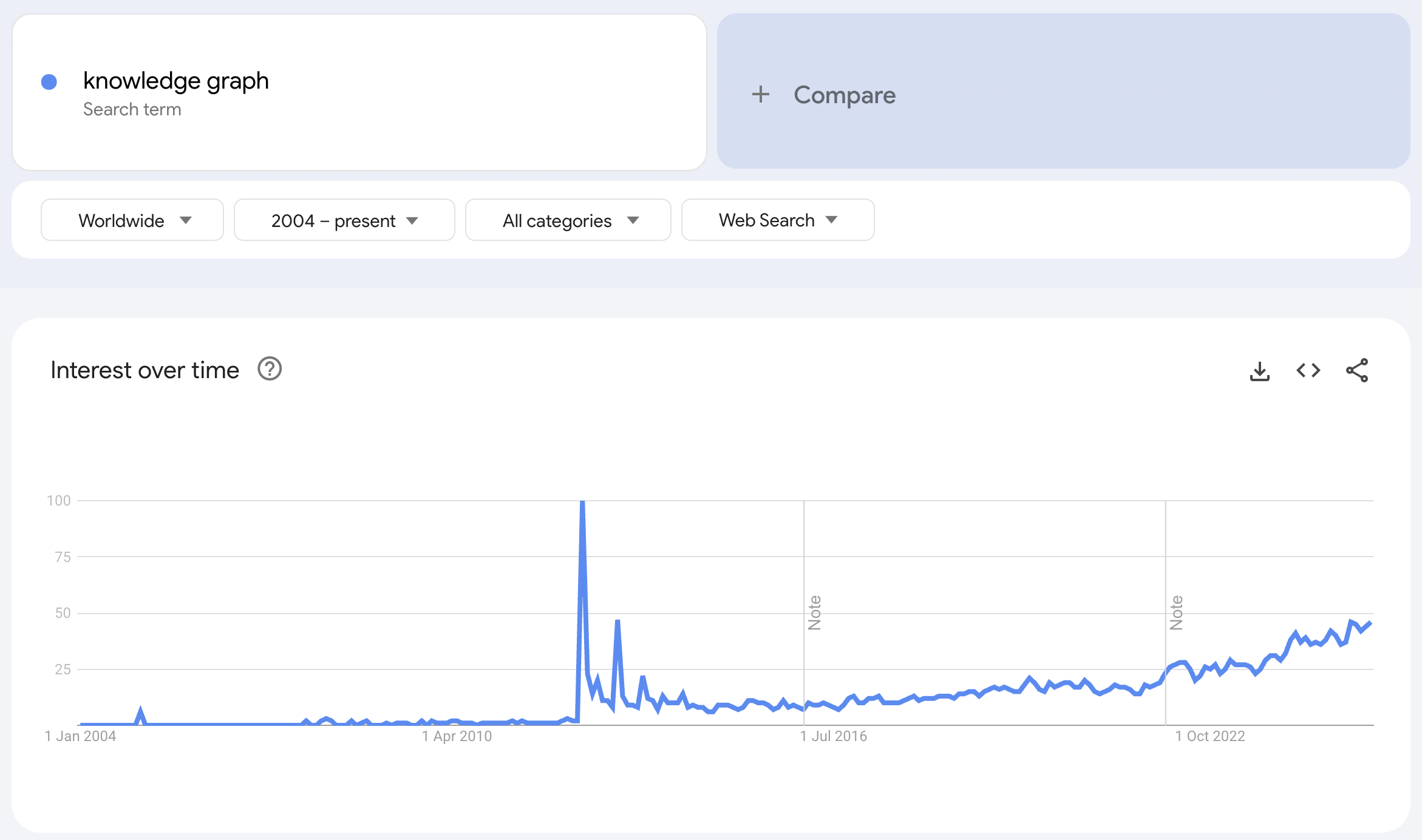
Task: Click the Search term label
Action: [132, 109]
